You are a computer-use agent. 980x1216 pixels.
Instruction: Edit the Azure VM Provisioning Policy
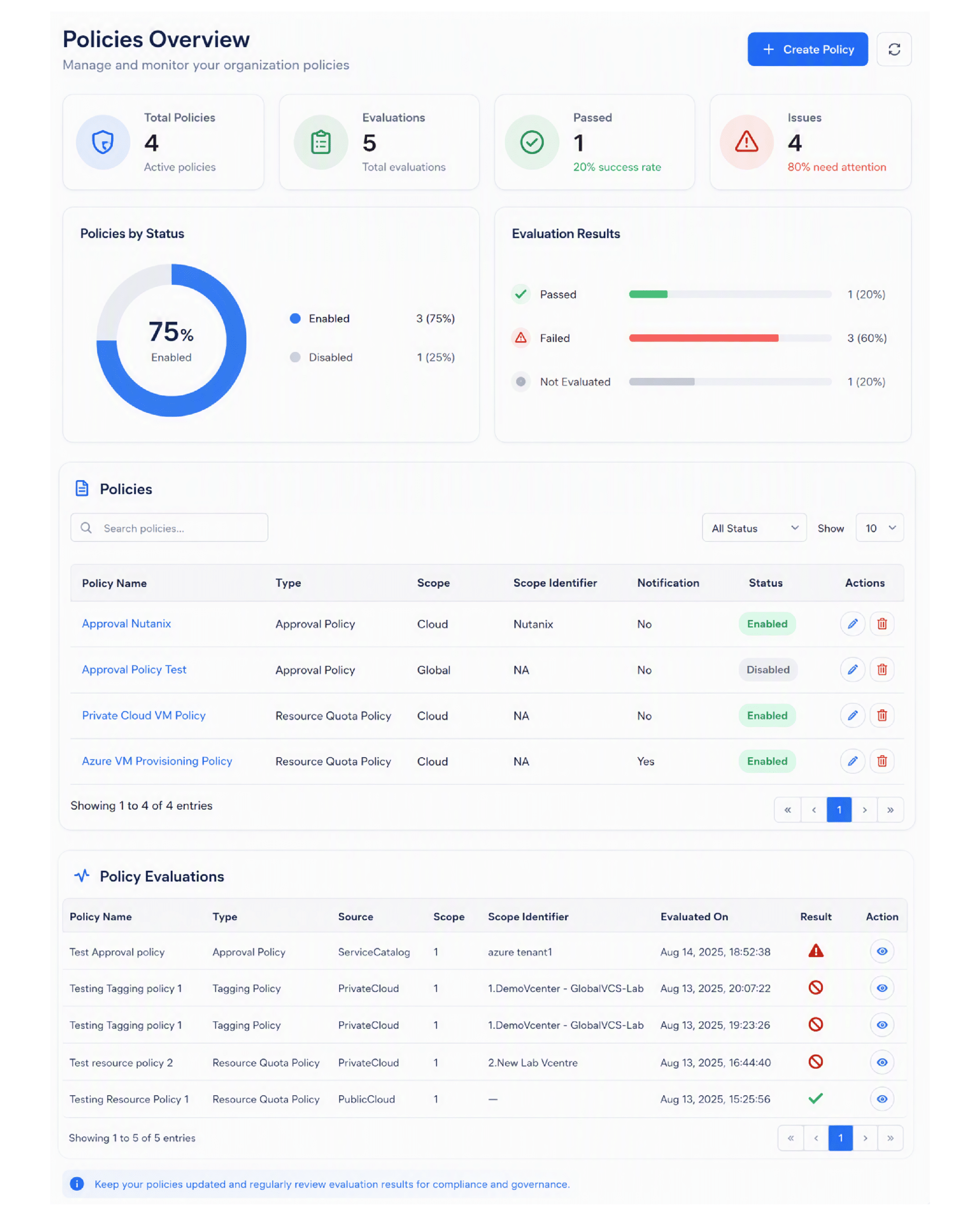click(852, 761)
